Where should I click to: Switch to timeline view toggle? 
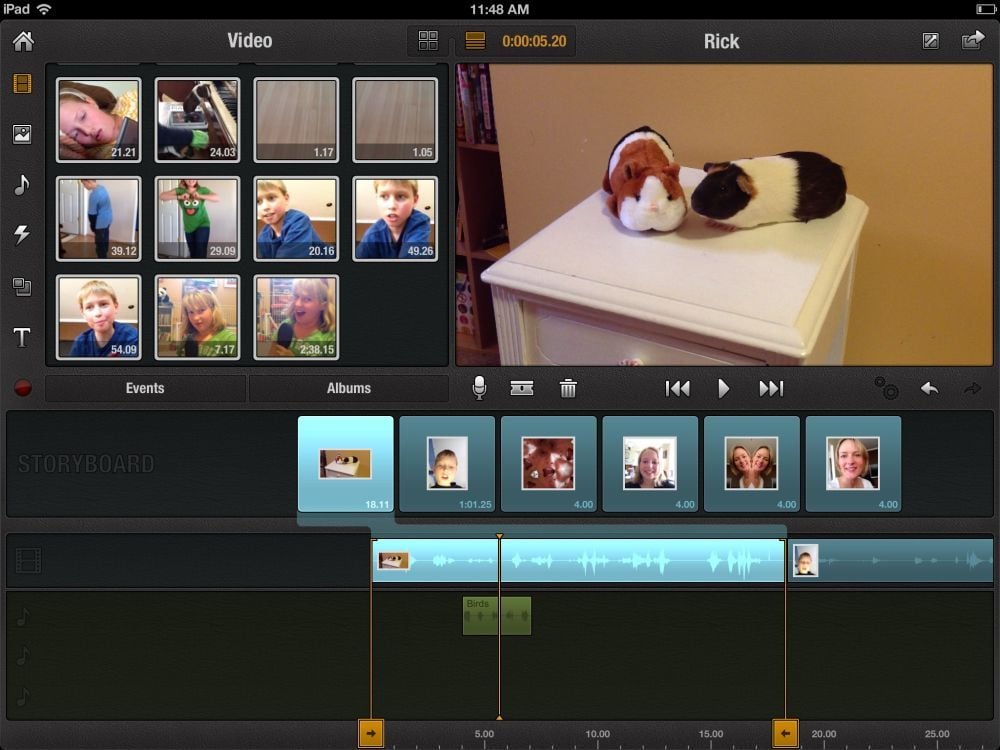point(475,41)
